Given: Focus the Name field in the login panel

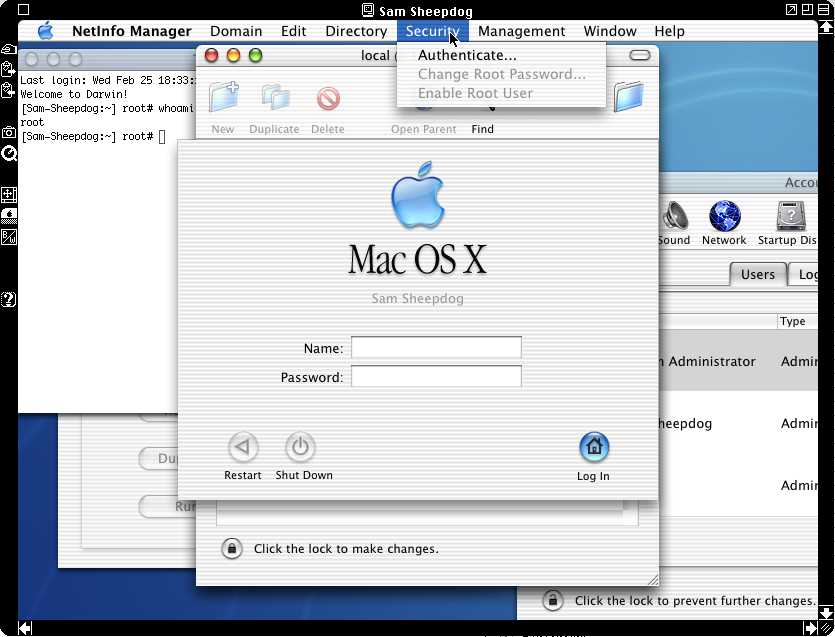Looking at the screenshot, I should pos(436,348).
